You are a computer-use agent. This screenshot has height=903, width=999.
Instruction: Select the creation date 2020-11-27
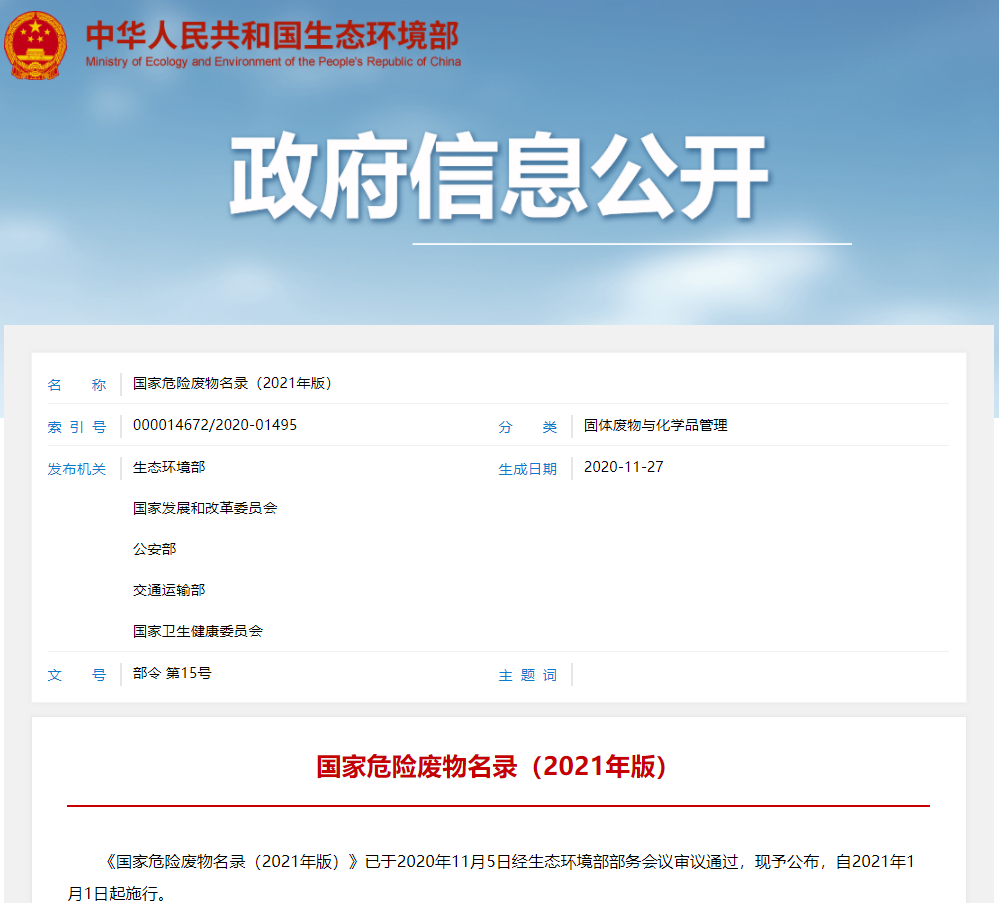click(x=624, y=467)
